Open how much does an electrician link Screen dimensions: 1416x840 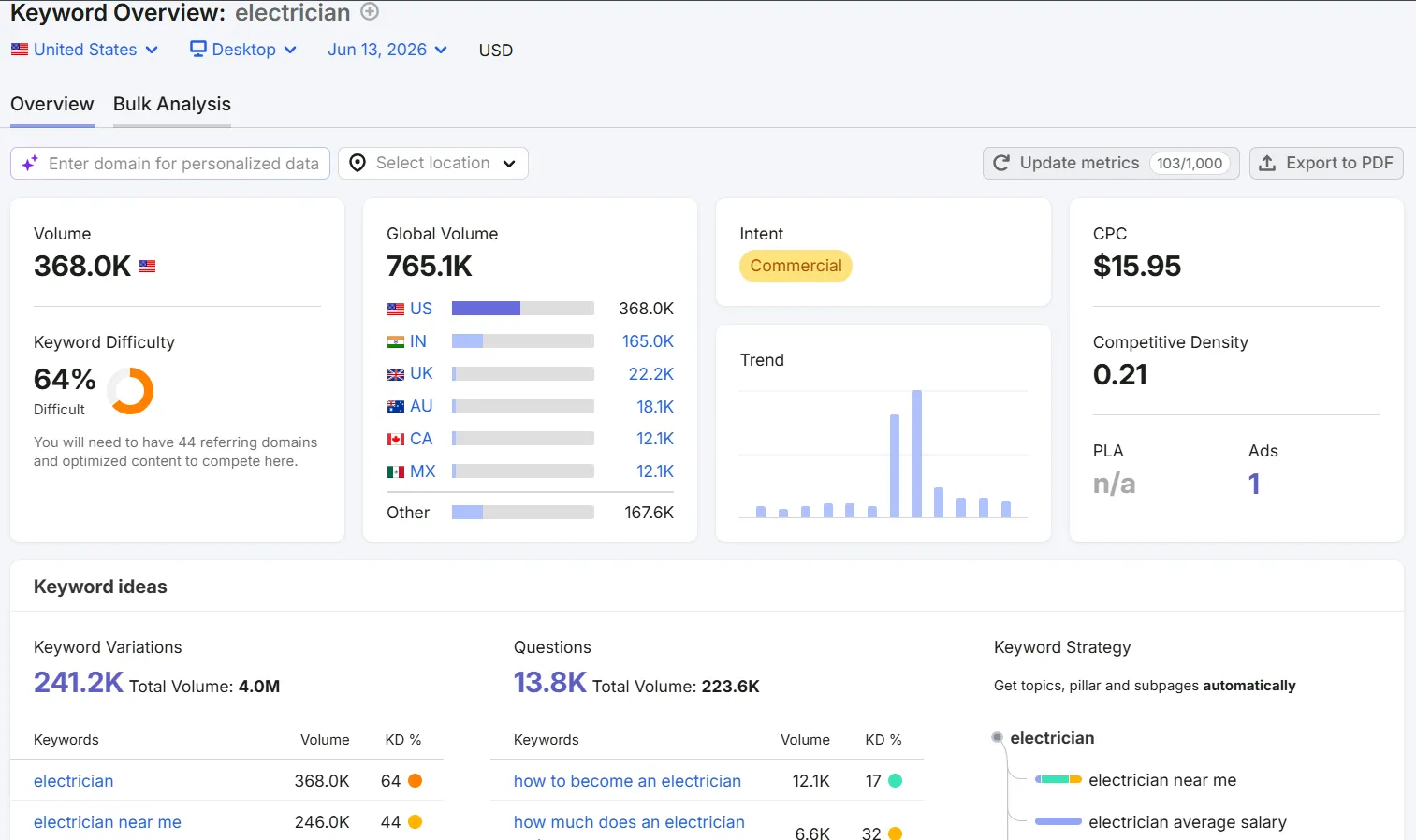629,822
